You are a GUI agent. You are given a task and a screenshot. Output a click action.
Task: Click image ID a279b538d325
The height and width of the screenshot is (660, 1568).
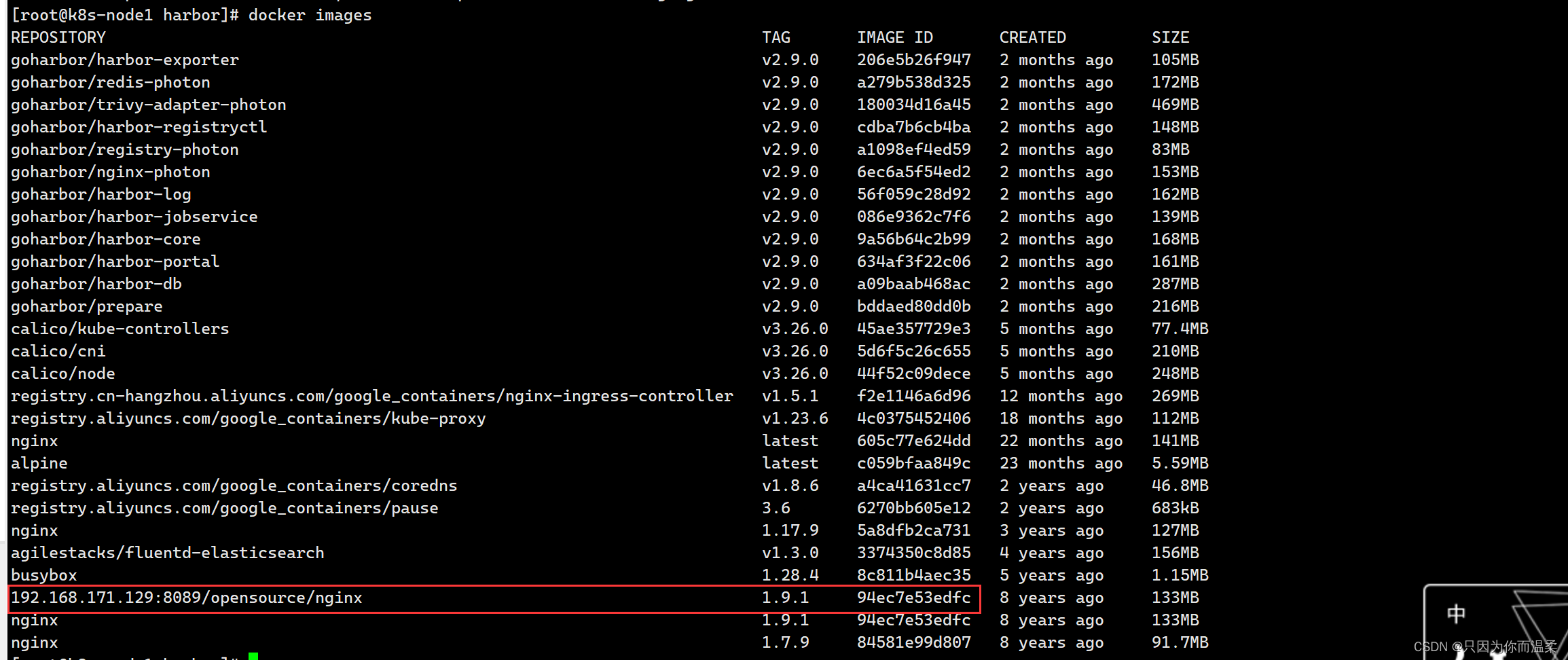(914, 82)
